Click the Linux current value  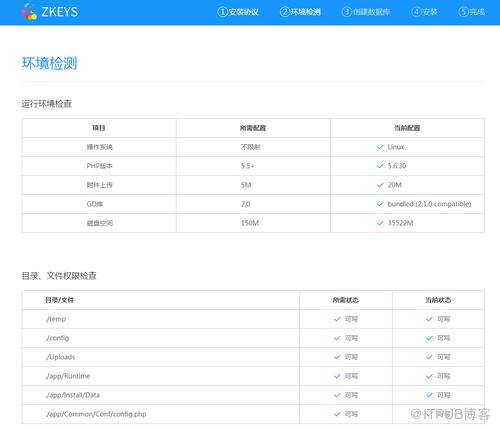coord(396,147)
